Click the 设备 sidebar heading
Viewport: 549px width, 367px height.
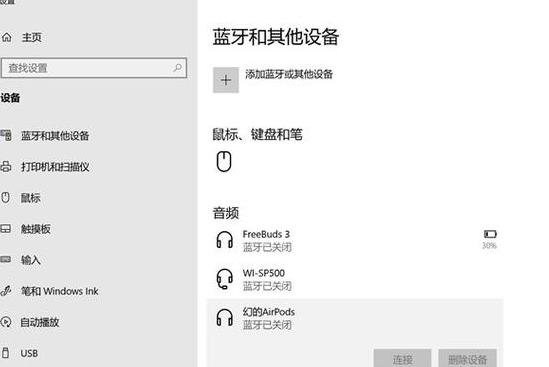[10, 98]
